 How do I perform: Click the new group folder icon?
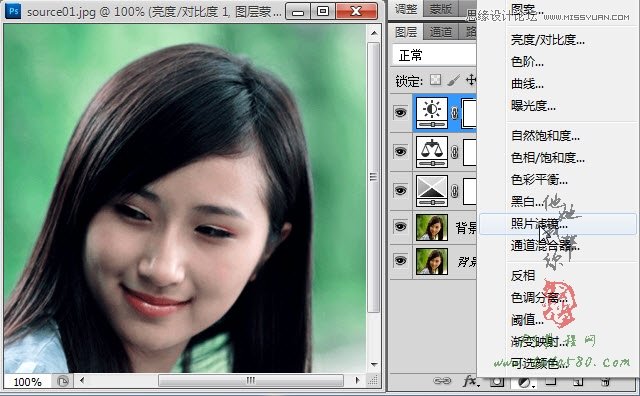click(x=551, y=382)
